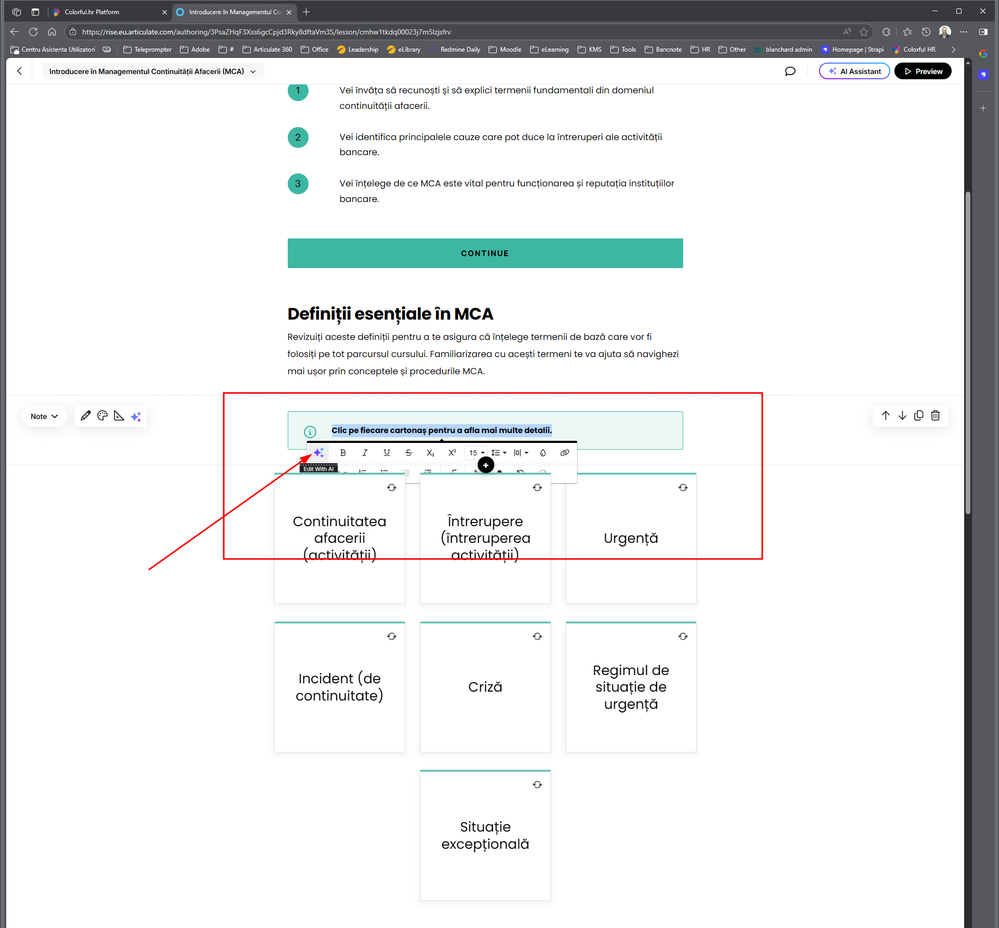Open the letter spacing dropdown
The image size is (999, 928).
point(521,453)
